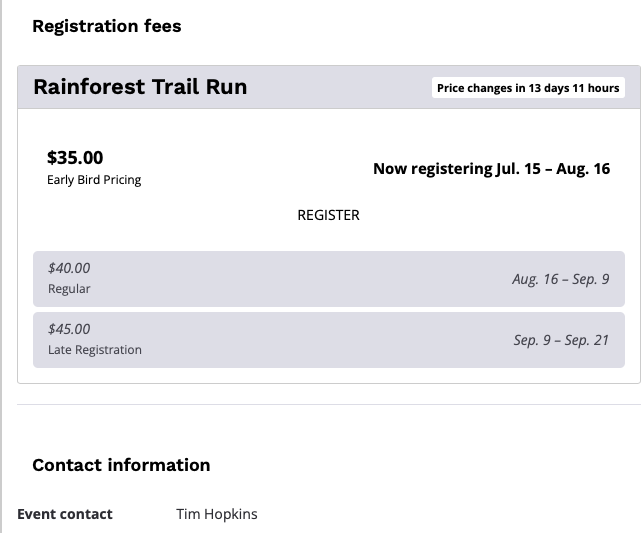Viewport: 644px width, 533px height.
Task: Click the Rainforest Trail Run title
Action: 140,87
